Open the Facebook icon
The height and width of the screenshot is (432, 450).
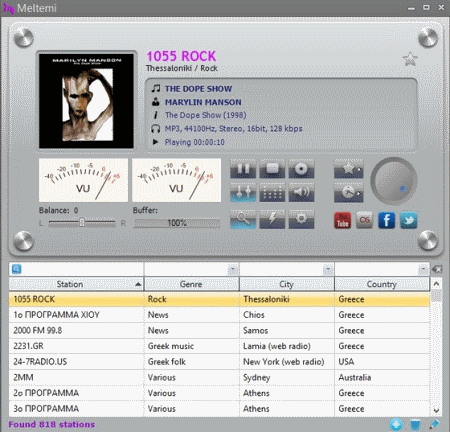(x=386, y=220)
